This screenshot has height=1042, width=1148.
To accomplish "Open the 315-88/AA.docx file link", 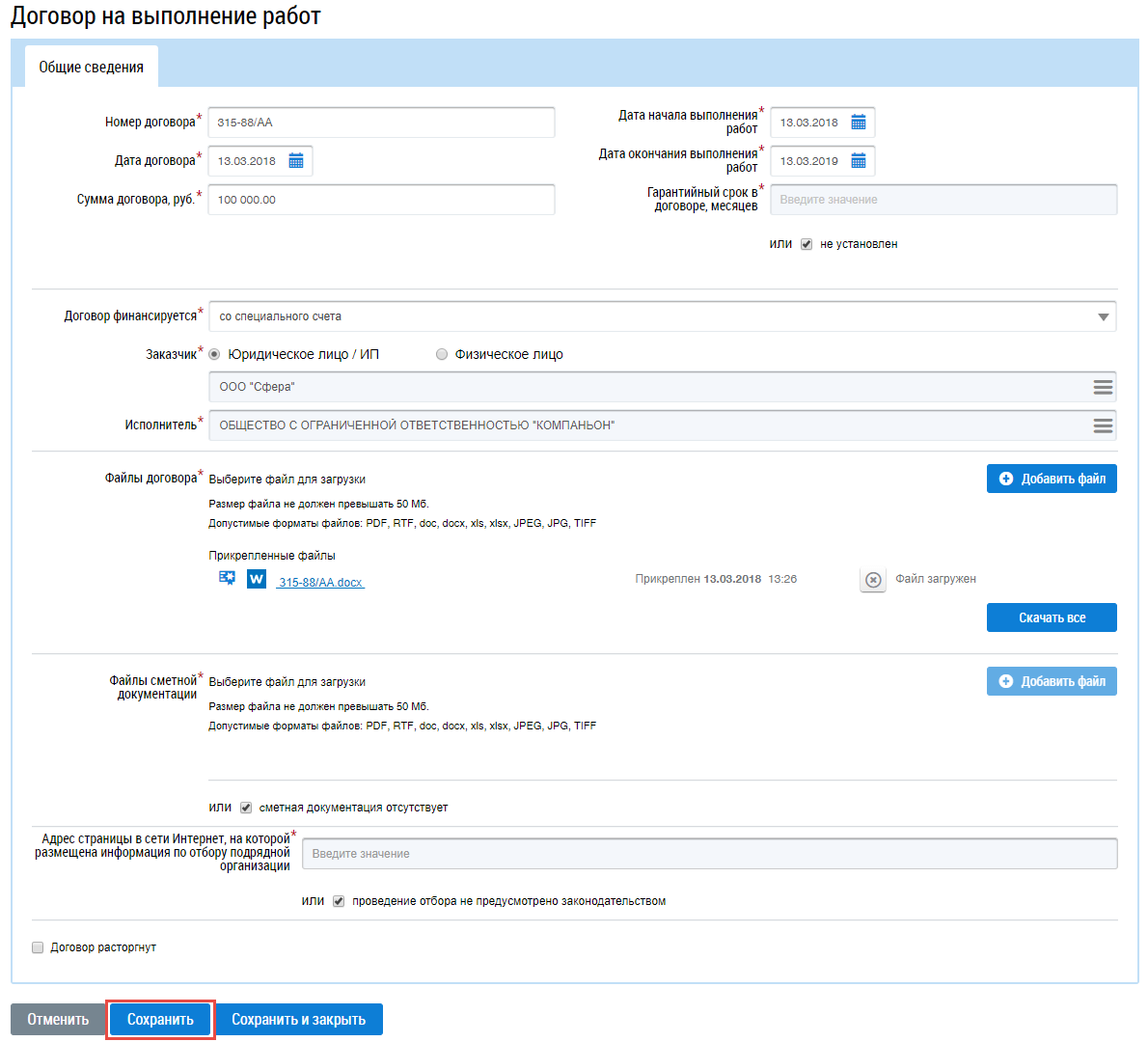I will [x=320, y=583].
